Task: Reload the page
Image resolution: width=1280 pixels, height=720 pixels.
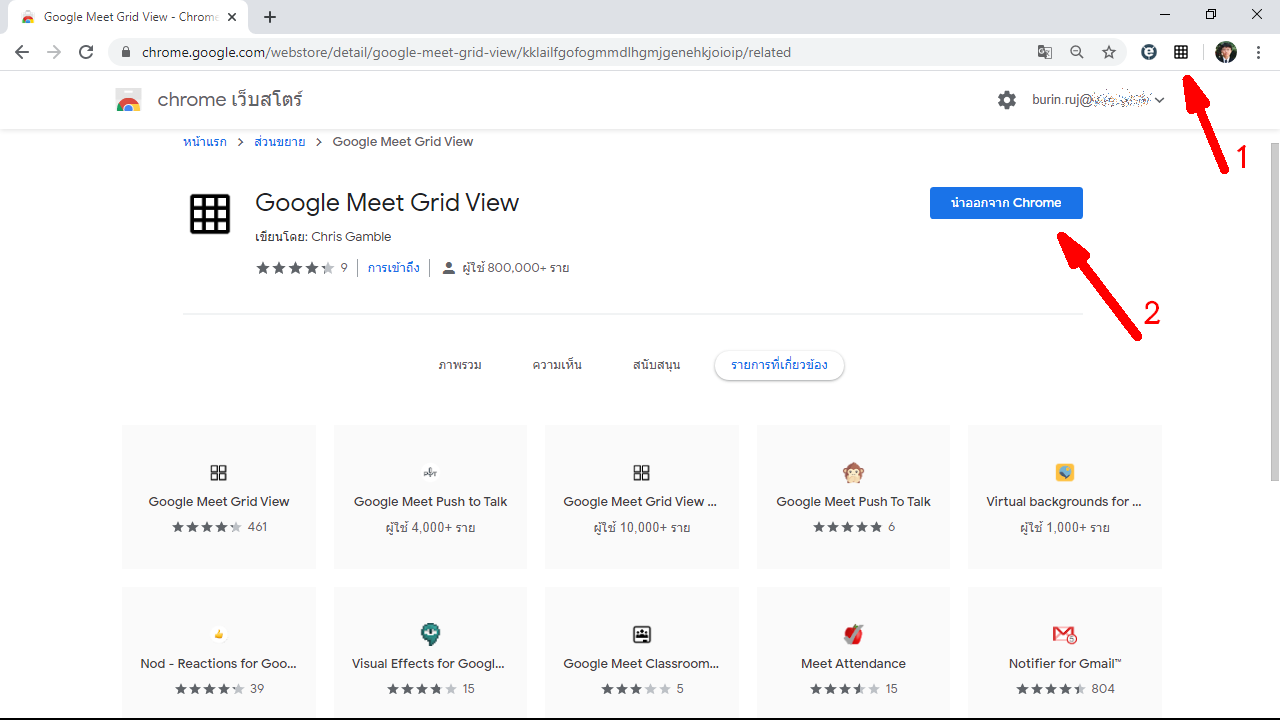Action: point(86,52)
